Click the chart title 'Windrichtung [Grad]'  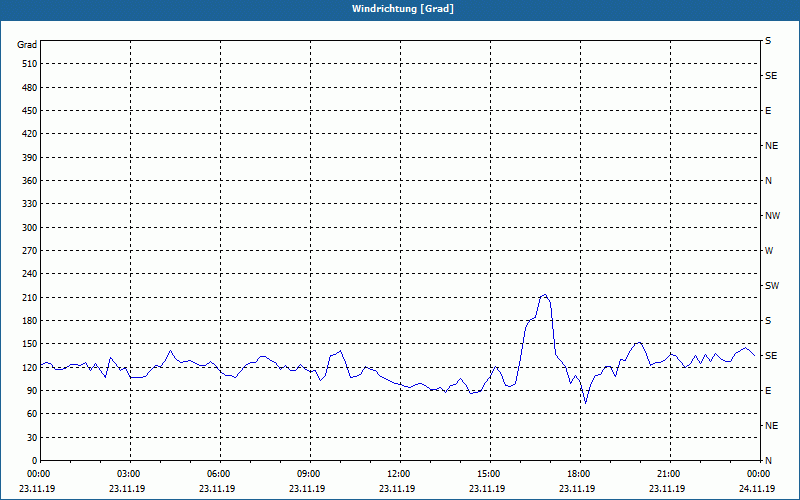coord(403,9)
